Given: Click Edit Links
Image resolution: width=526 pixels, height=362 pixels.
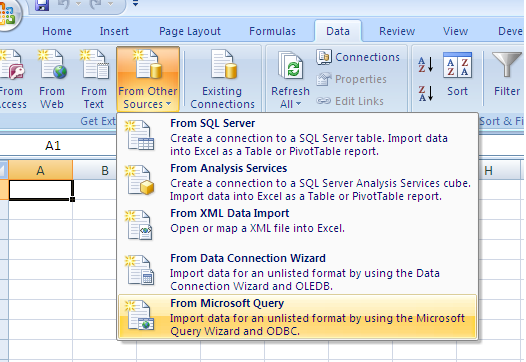Looking at the screenshot, I should pos(350,101).
